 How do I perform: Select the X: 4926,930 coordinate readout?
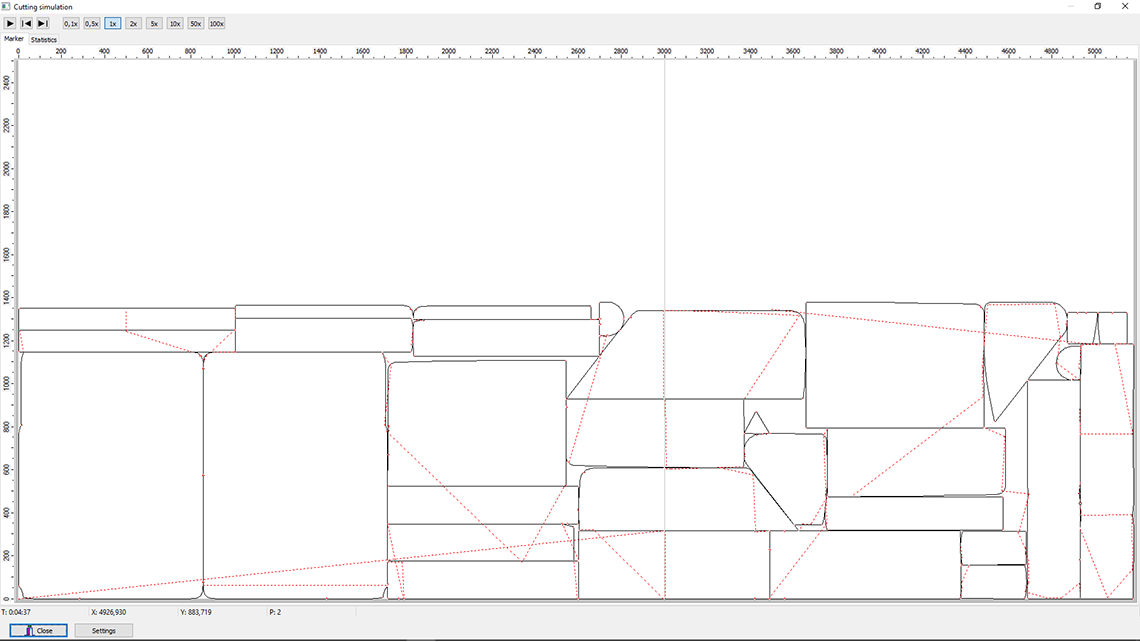pos(108,612)
